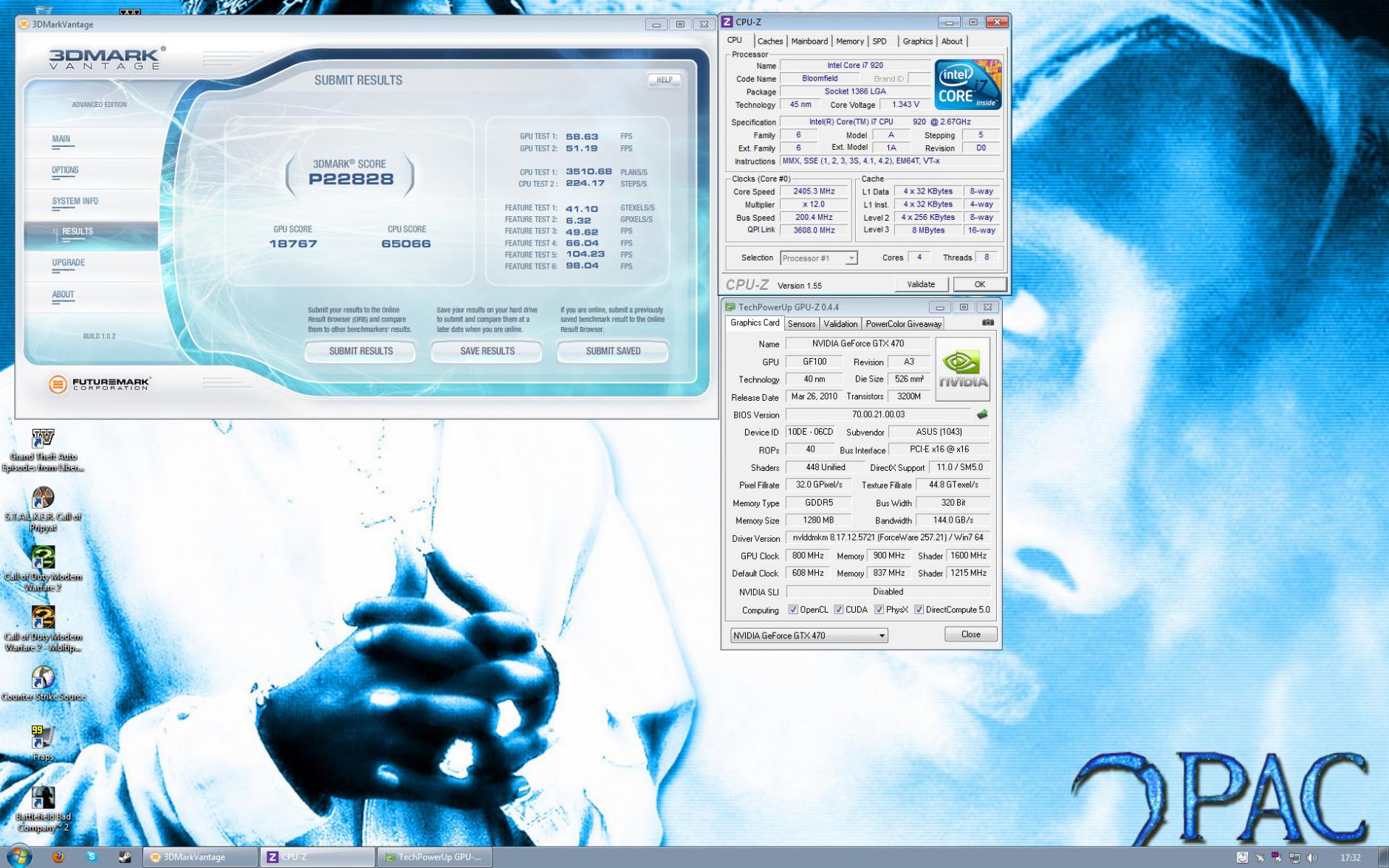Open the SPD tab in CPU-Z
1389x868 pixels.
coord(879,41)
